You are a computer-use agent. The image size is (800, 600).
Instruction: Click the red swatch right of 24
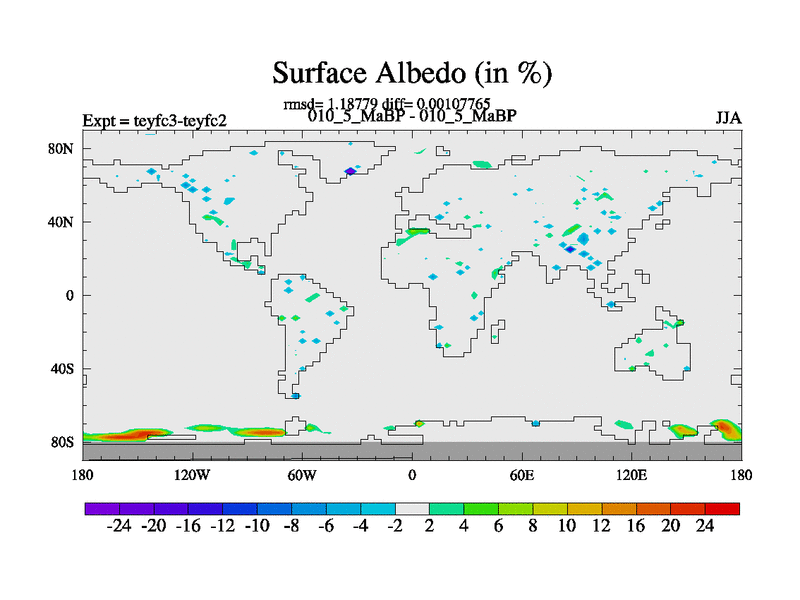[x=723, y=508]
